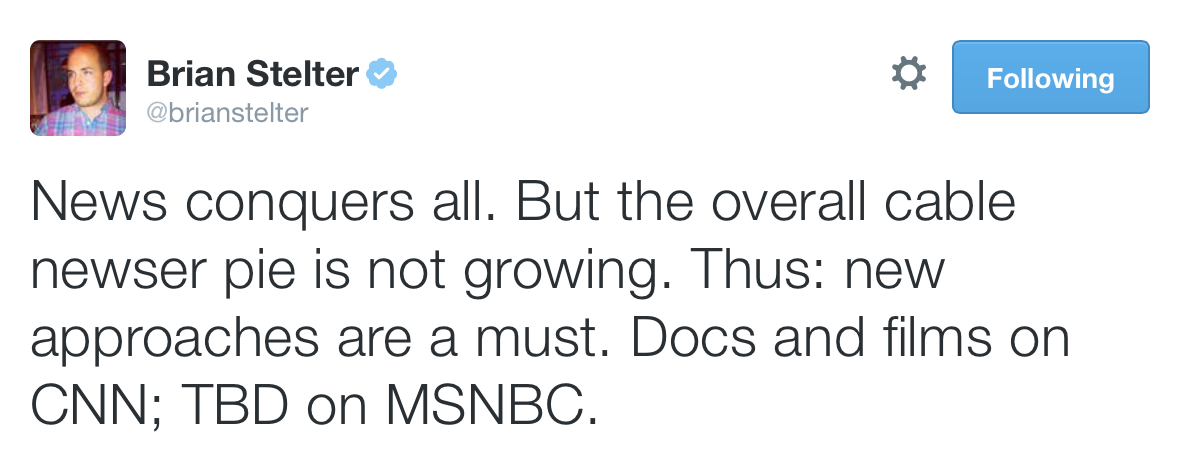This screenshot has height=454, width=1186.
Task: Click the word News starting the tweet
Action: click(99, 202)
